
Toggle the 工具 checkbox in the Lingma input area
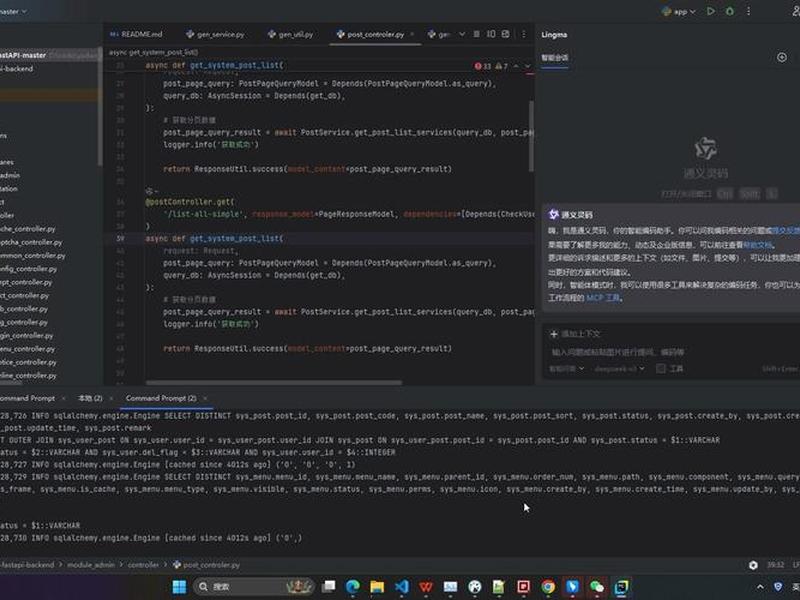pyautogui.click(x=661, y=368)
